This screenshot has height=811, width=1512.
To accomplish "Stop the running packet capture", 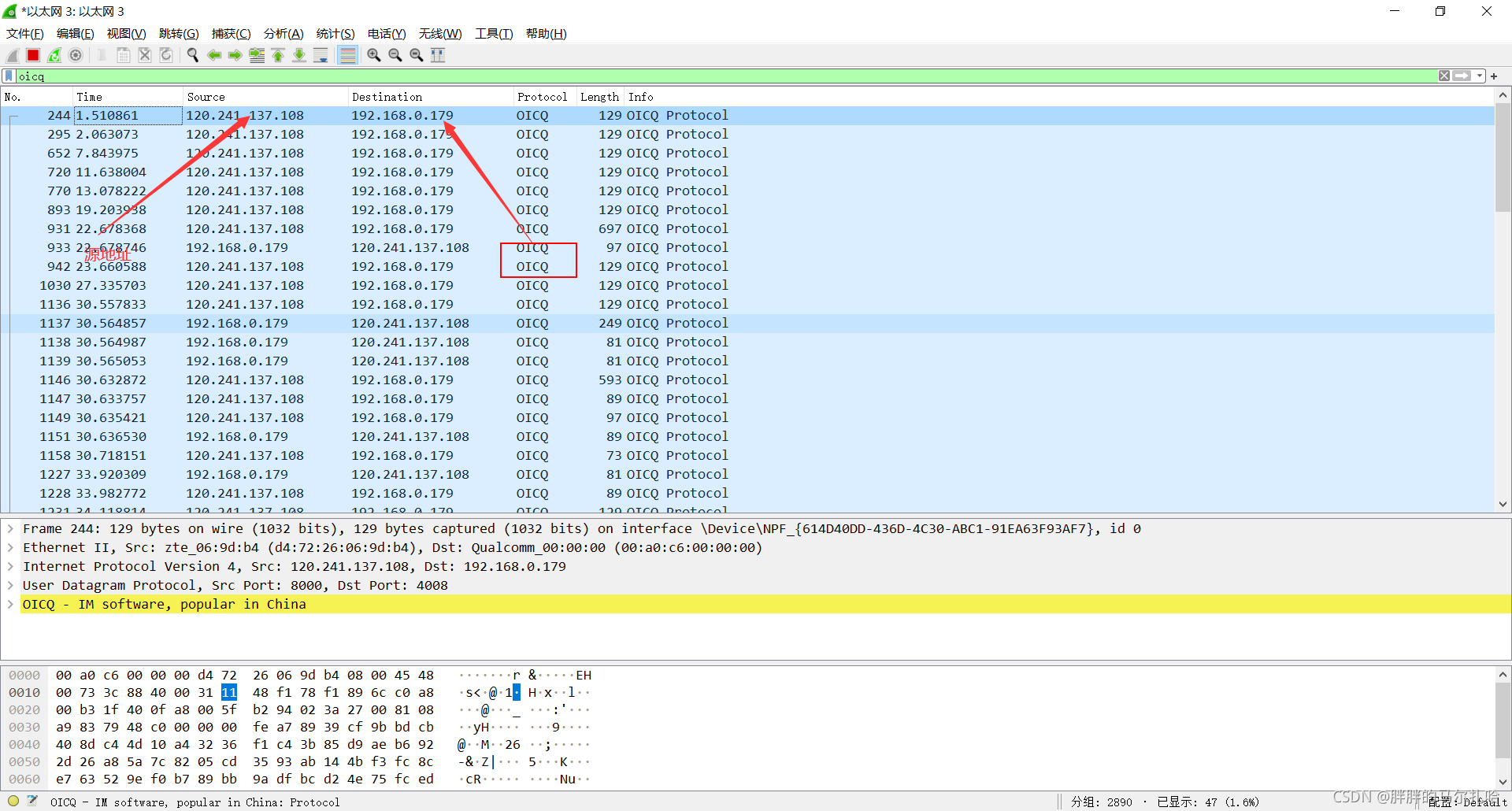I will click(x=33, y=55).
